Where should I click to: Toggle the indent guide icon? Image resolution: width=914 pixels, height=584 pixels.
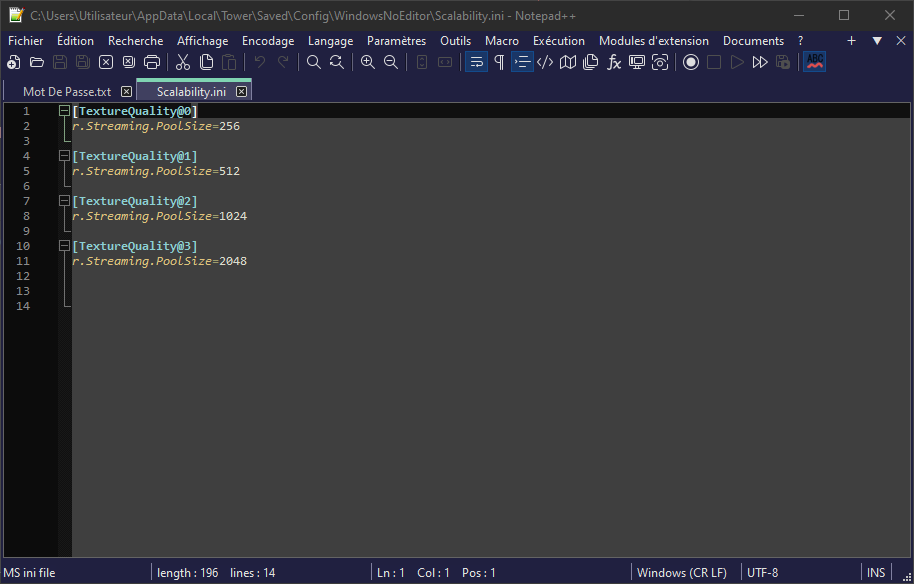point(522,62)
